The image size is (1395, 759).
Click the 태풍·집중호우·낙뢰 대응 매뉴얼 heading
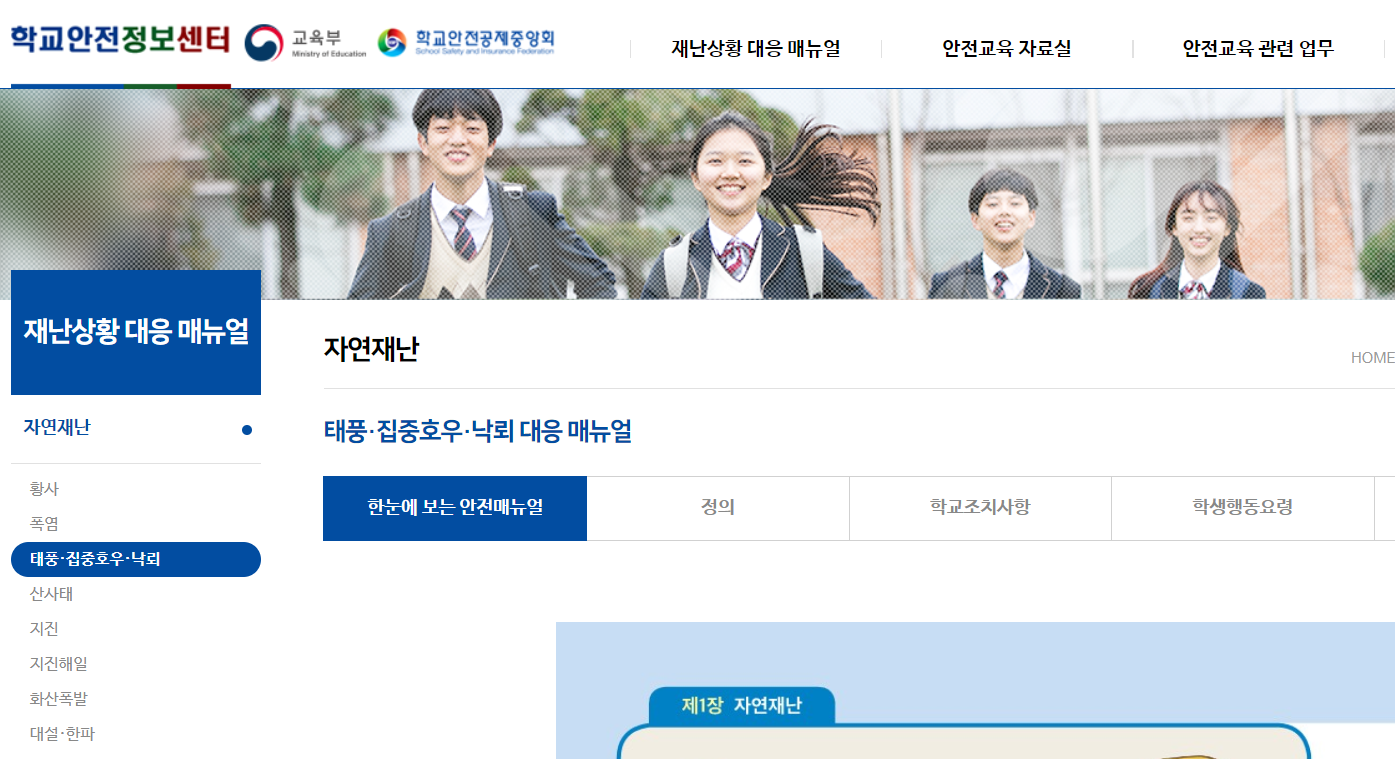point(477,432)
